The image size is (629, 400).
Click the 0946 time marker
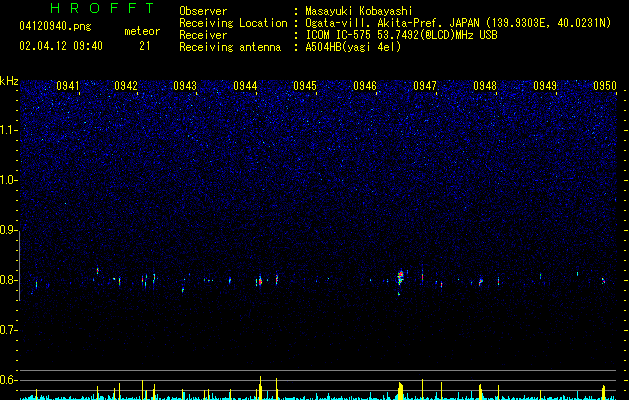pos(365,86)
